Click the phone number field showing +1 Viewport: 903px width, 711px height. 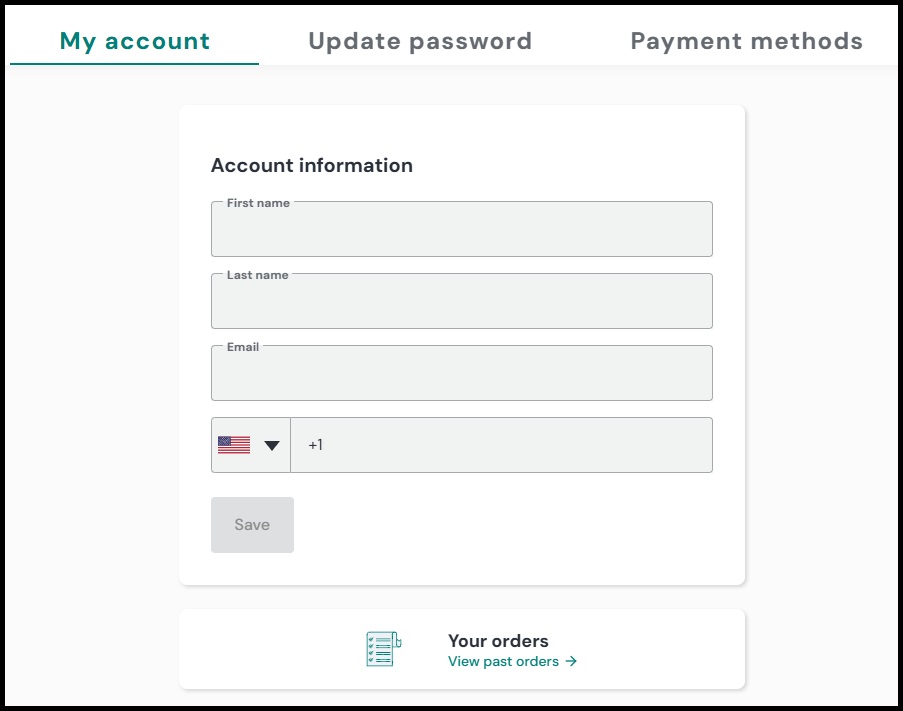click(x=500, y=443)
